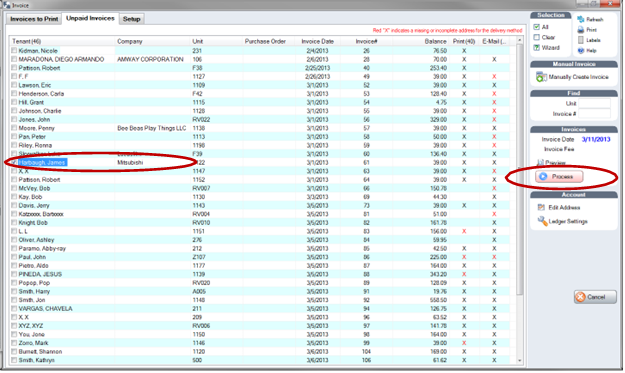The height and width of the screenshot is (373, 625).
Task: Check the McVey, Bob checkbox
Action: coord(14,188)
